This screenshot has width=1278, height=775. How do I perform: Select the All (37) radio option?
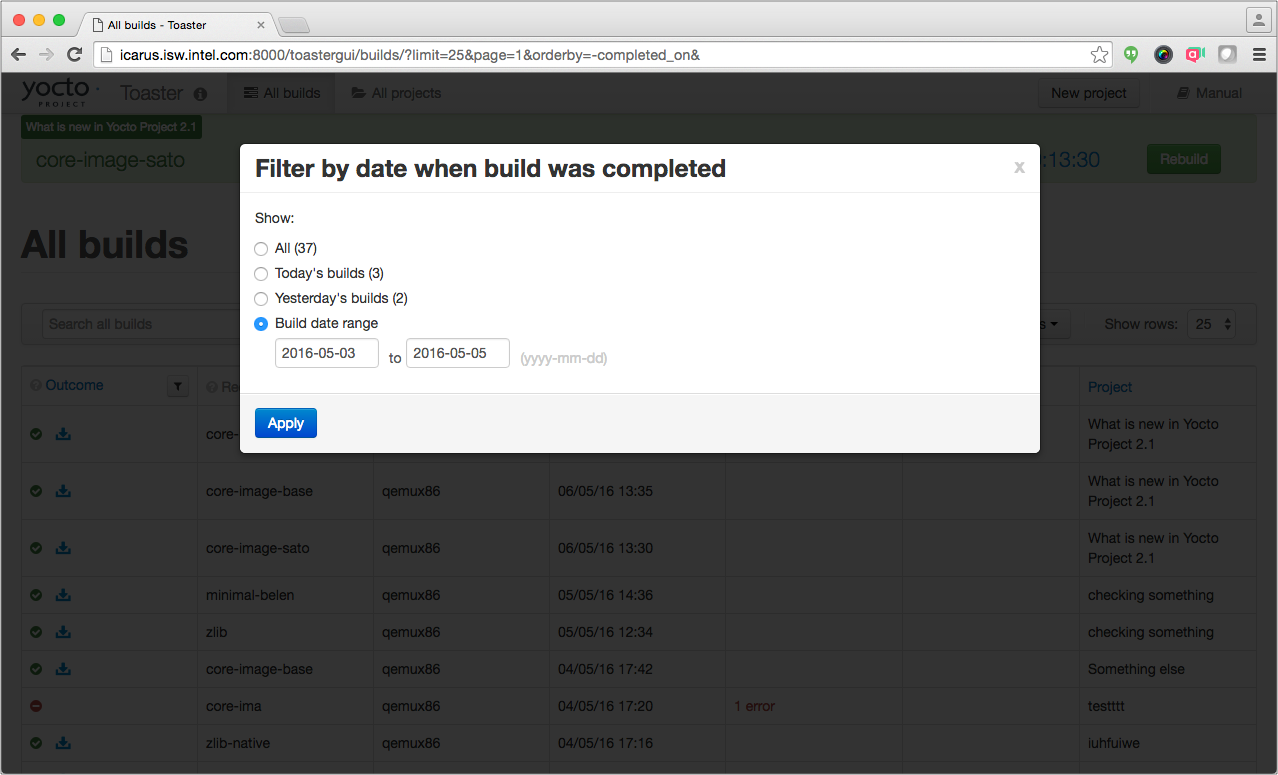click(261, 249)
